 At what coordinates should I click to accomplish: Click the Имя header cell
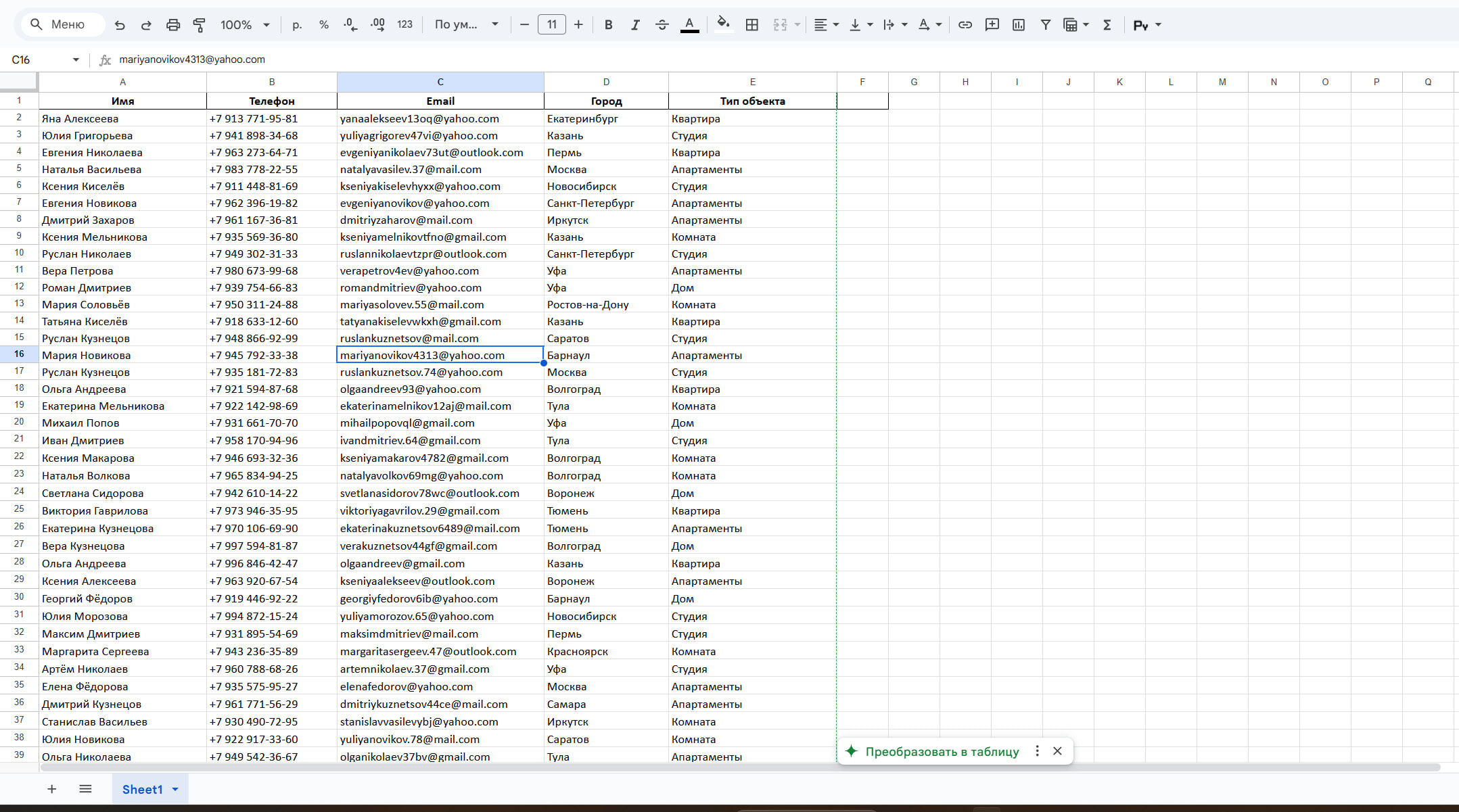click(122, 101)
